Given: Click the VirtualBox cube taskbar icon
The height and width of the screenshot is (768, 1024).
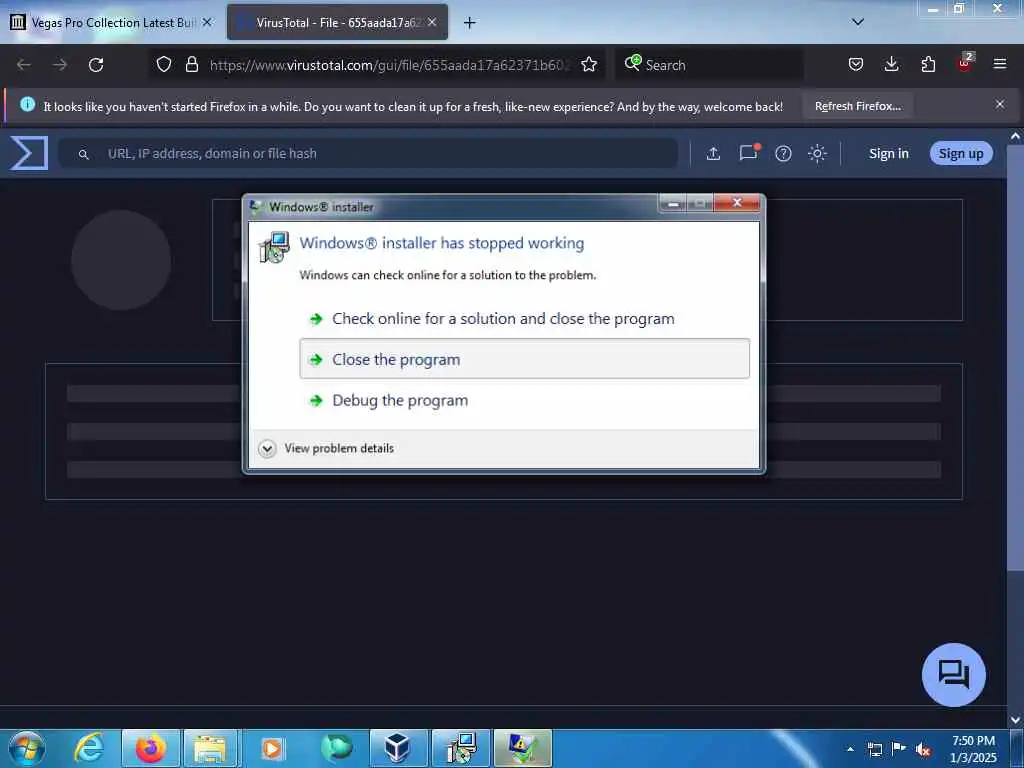Looking at the screenshot, I should pos(398,748).
